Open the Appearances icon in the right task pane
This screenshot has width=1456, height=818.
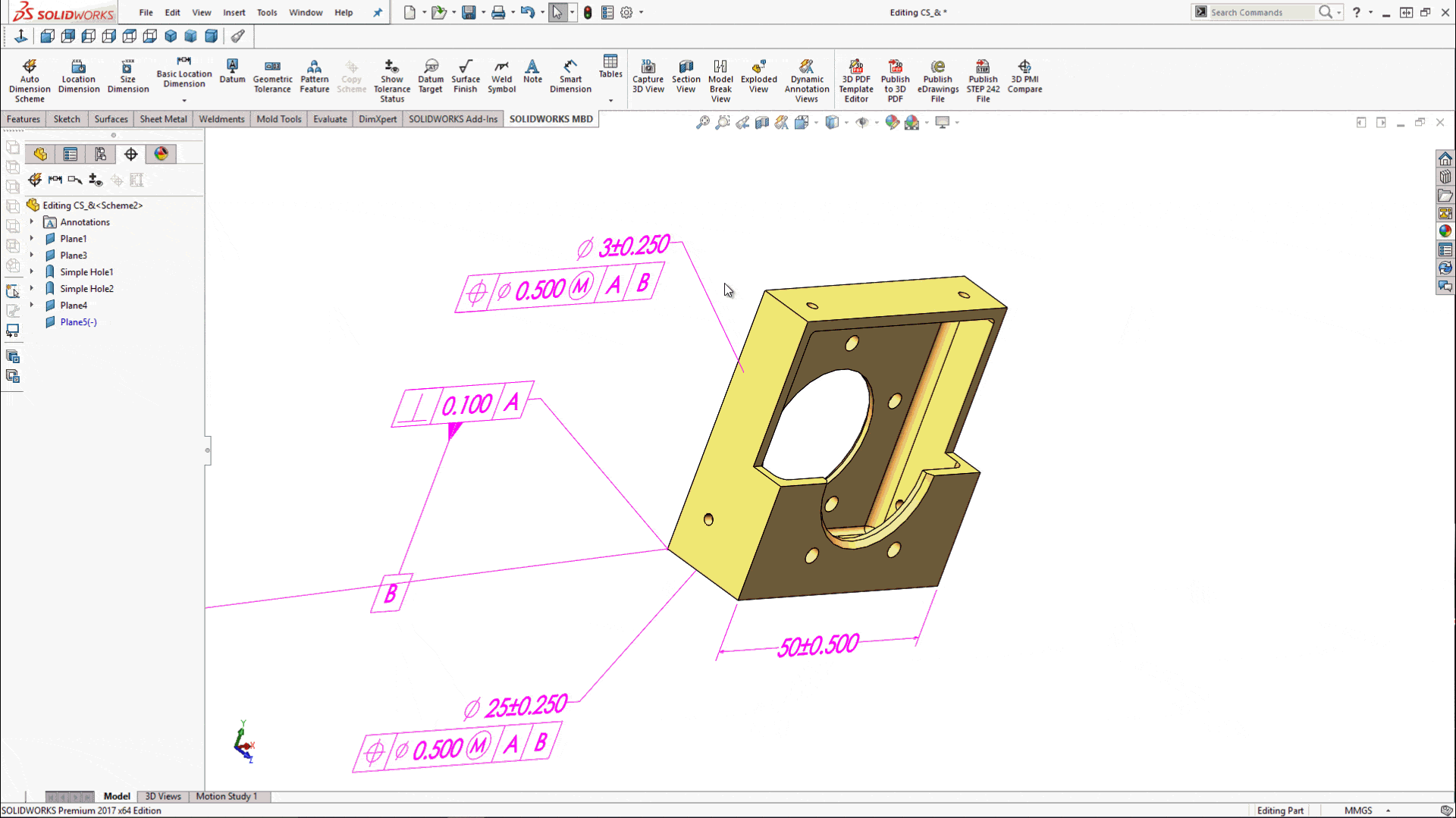pyautogui.click(x=1445, y=231)
